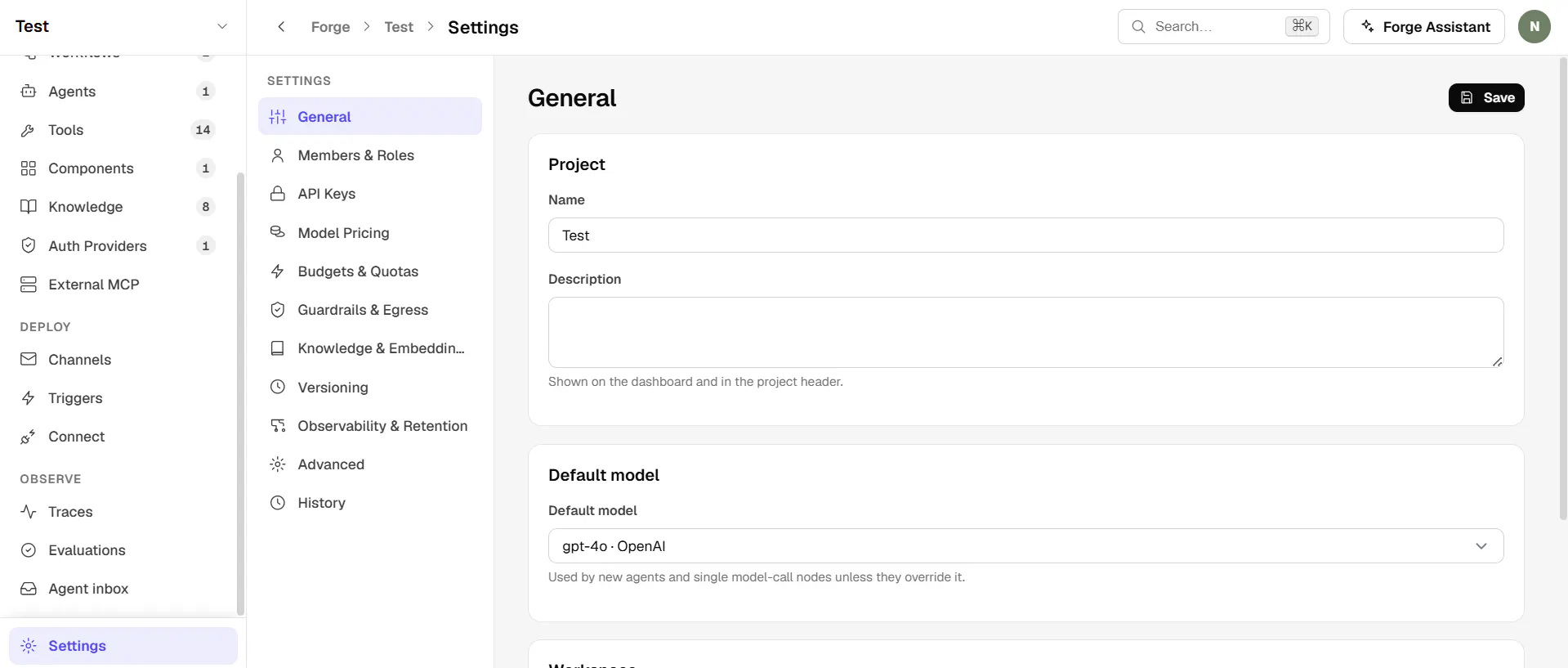The height and width of the screenshot is (668, 1568).
Task: Focus the project Name field
Action: coord(1025,235)
